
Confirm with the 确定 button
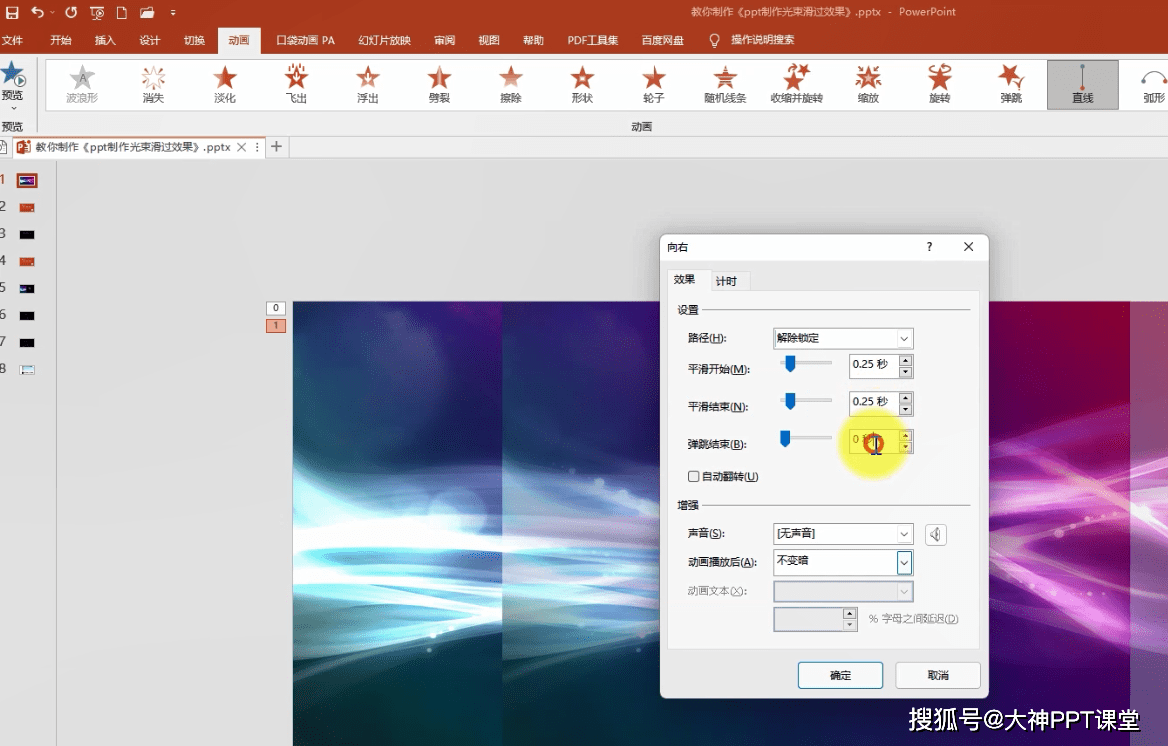pyautogui.click(x=840, y=675)
